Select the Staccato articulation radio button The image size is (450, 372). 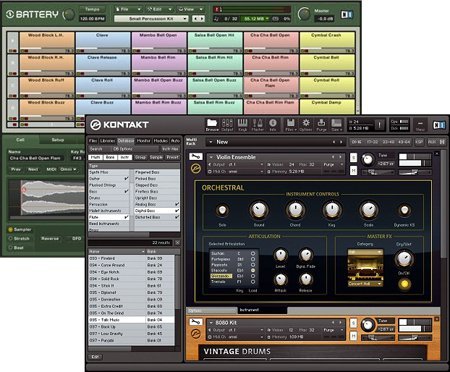(x=253, y=270)
